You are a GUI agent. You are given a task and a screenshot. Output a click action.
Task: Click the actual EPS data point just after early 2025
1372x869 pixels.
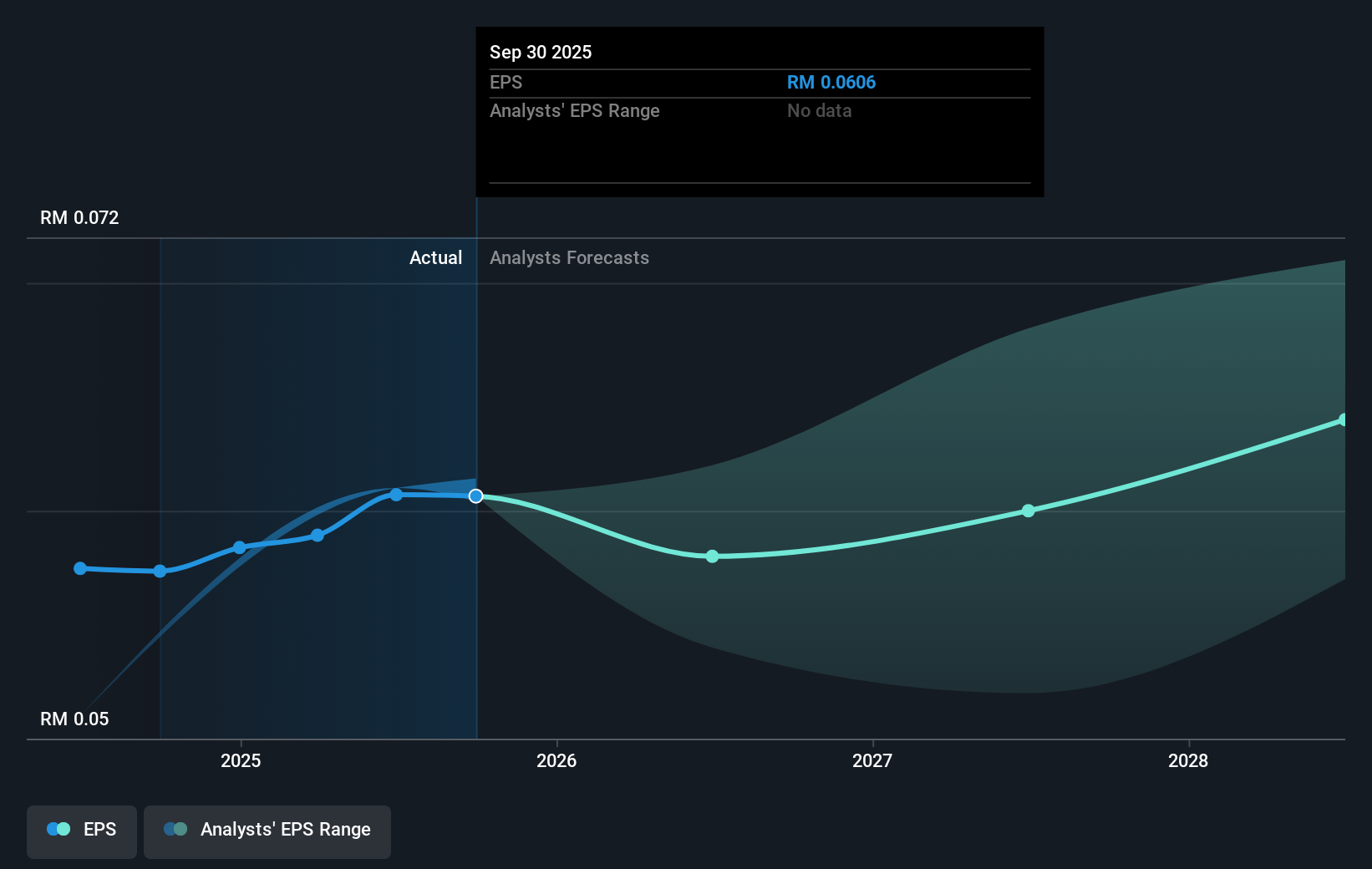click(318, 536)
